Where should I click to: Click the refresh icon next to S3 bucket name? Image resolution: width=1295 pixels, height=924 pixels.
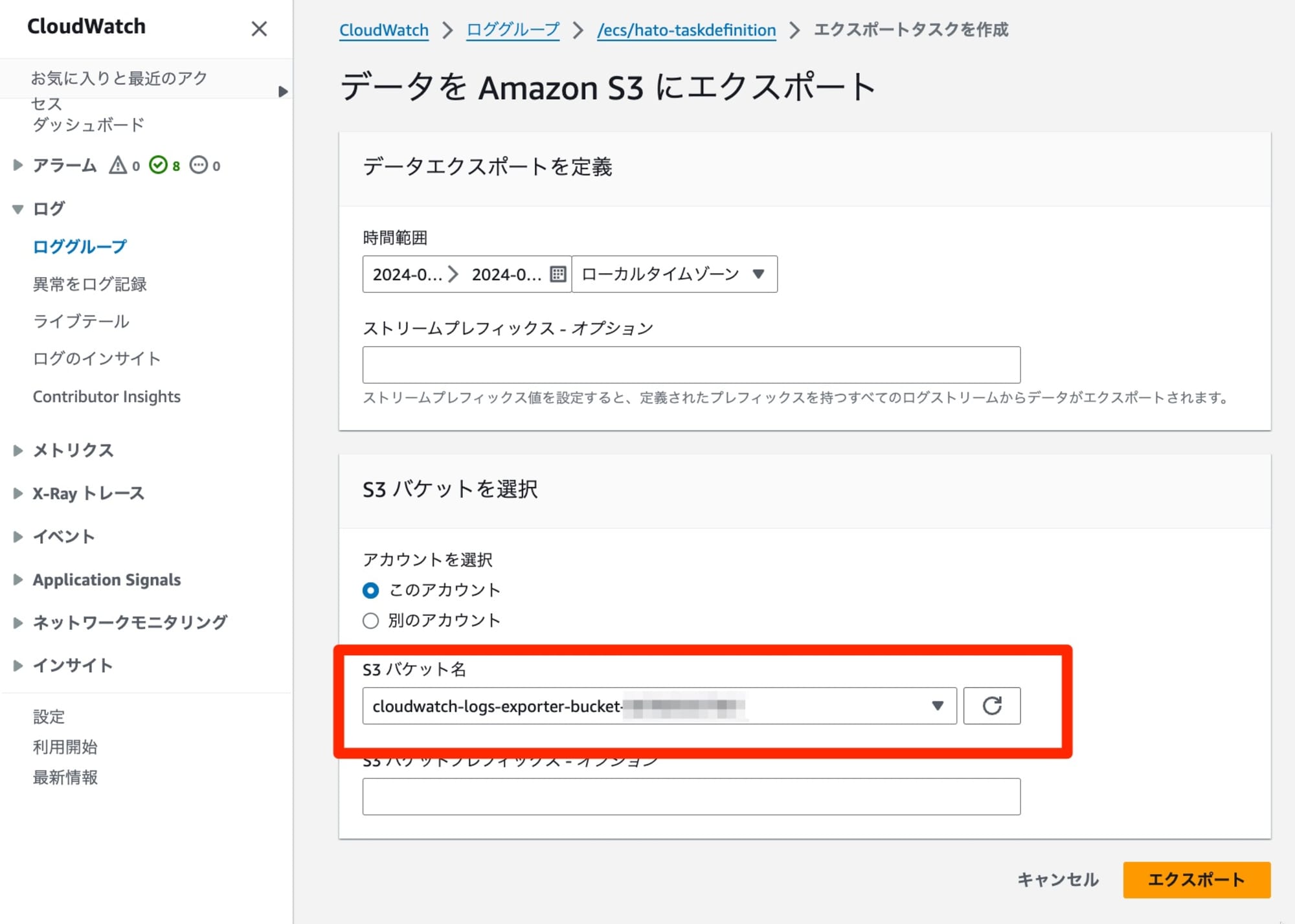991,706
